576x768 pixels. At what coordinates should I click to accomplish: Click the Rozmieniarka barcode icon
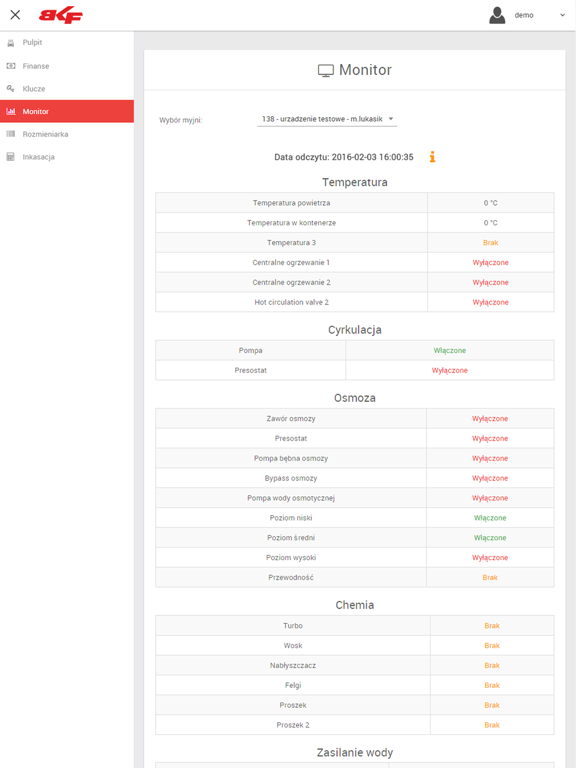coord(11,134)
